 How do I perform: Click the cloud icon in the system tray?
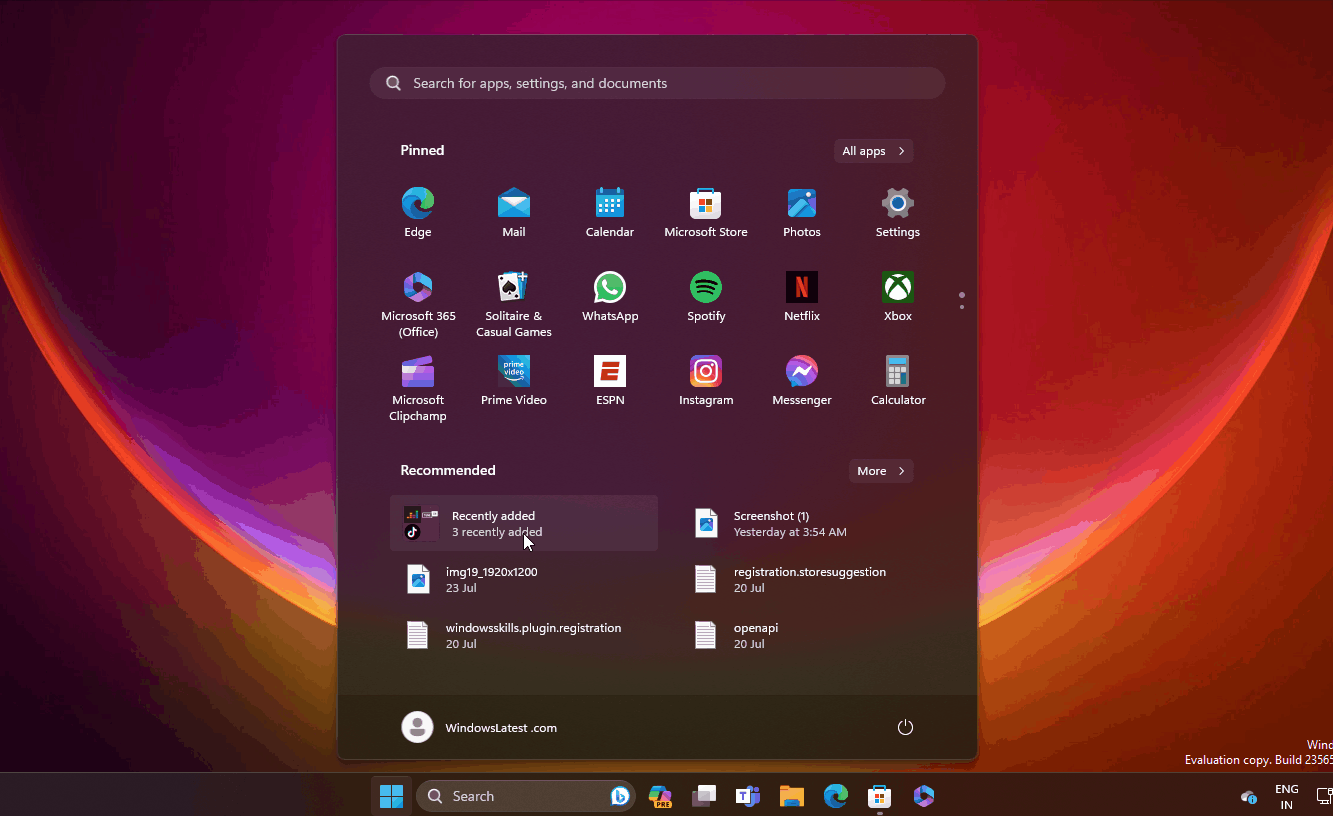point(1248,796)
